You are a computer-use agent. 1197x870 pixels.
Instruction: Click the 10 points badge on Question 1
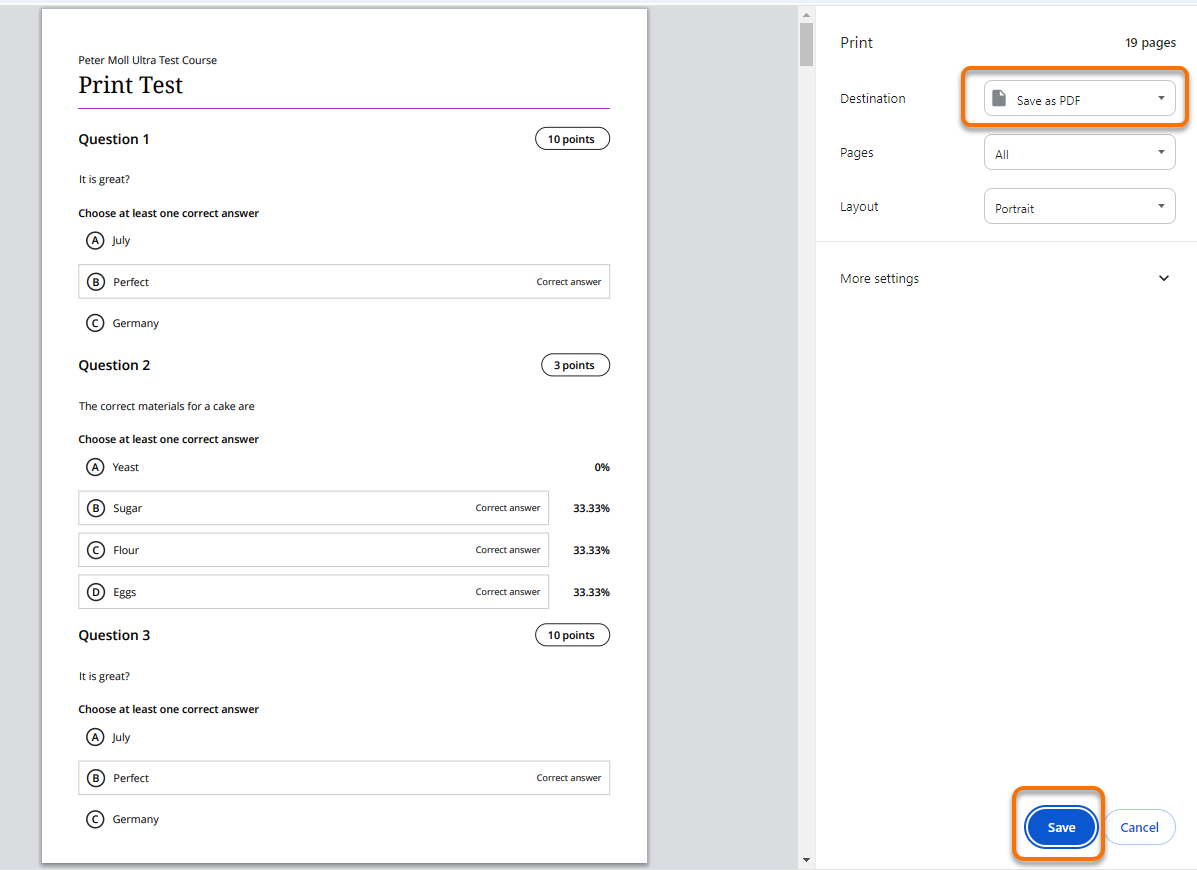point(572,139)
